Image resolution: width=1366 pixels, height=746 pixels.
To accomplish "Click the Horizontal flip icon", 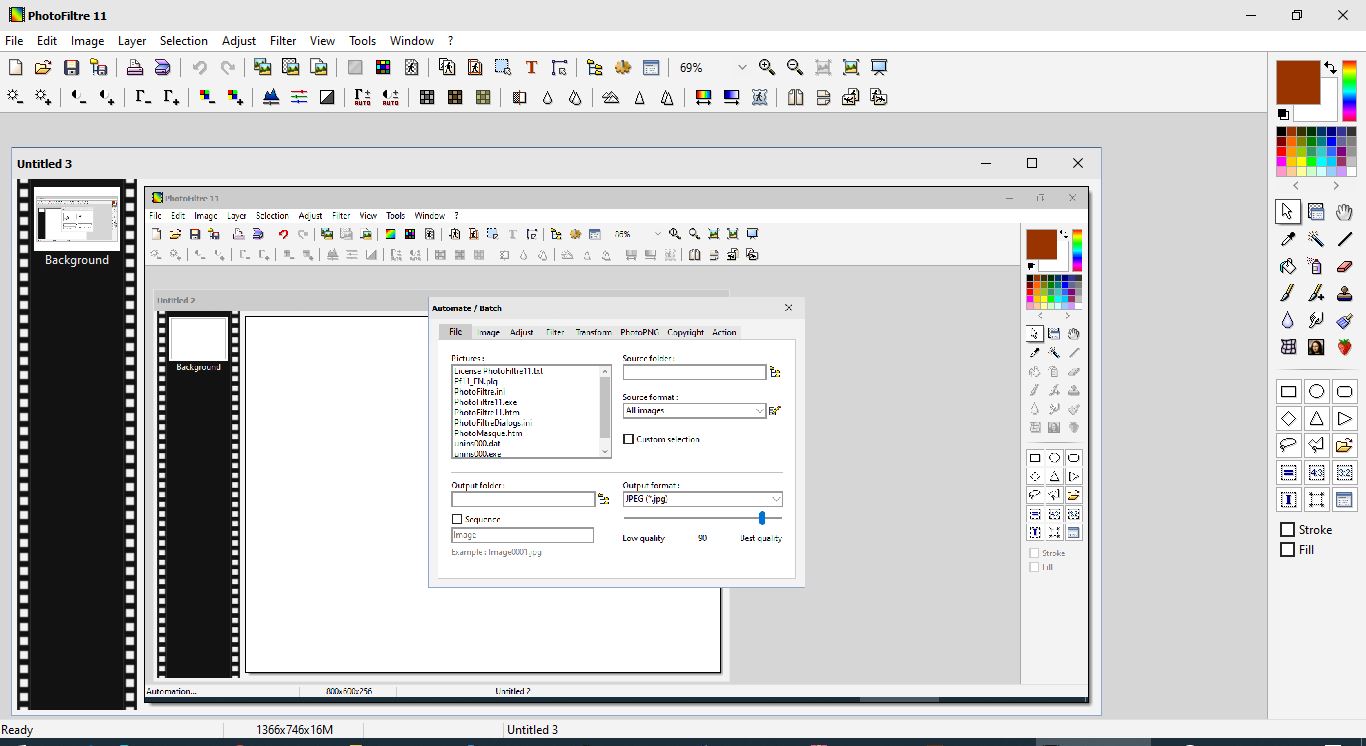I will 795,97.
